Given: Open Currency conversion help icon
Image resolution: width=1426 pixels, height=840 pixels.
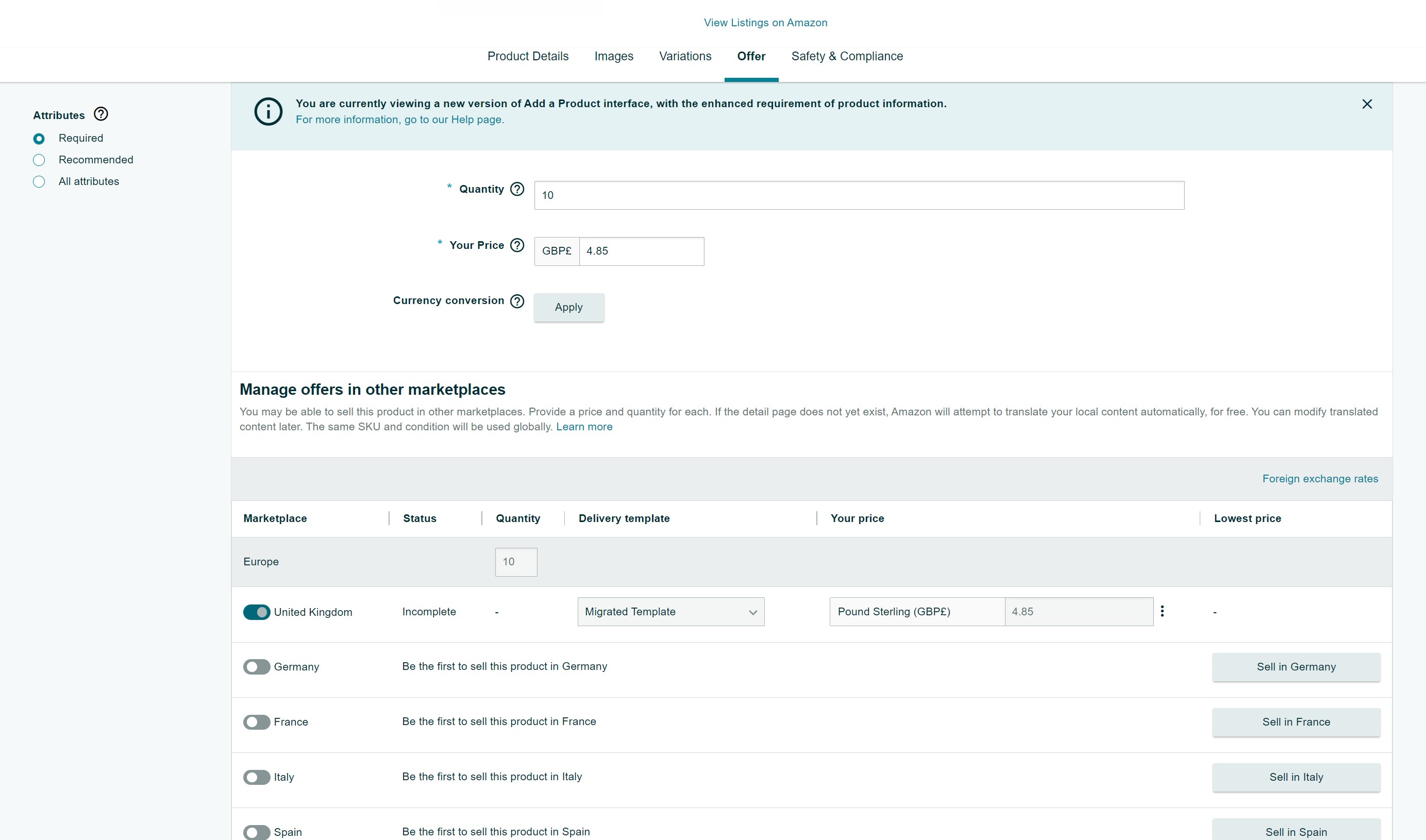Looking at the screenshot, I should pyautogui.click(x=517, y=301).
